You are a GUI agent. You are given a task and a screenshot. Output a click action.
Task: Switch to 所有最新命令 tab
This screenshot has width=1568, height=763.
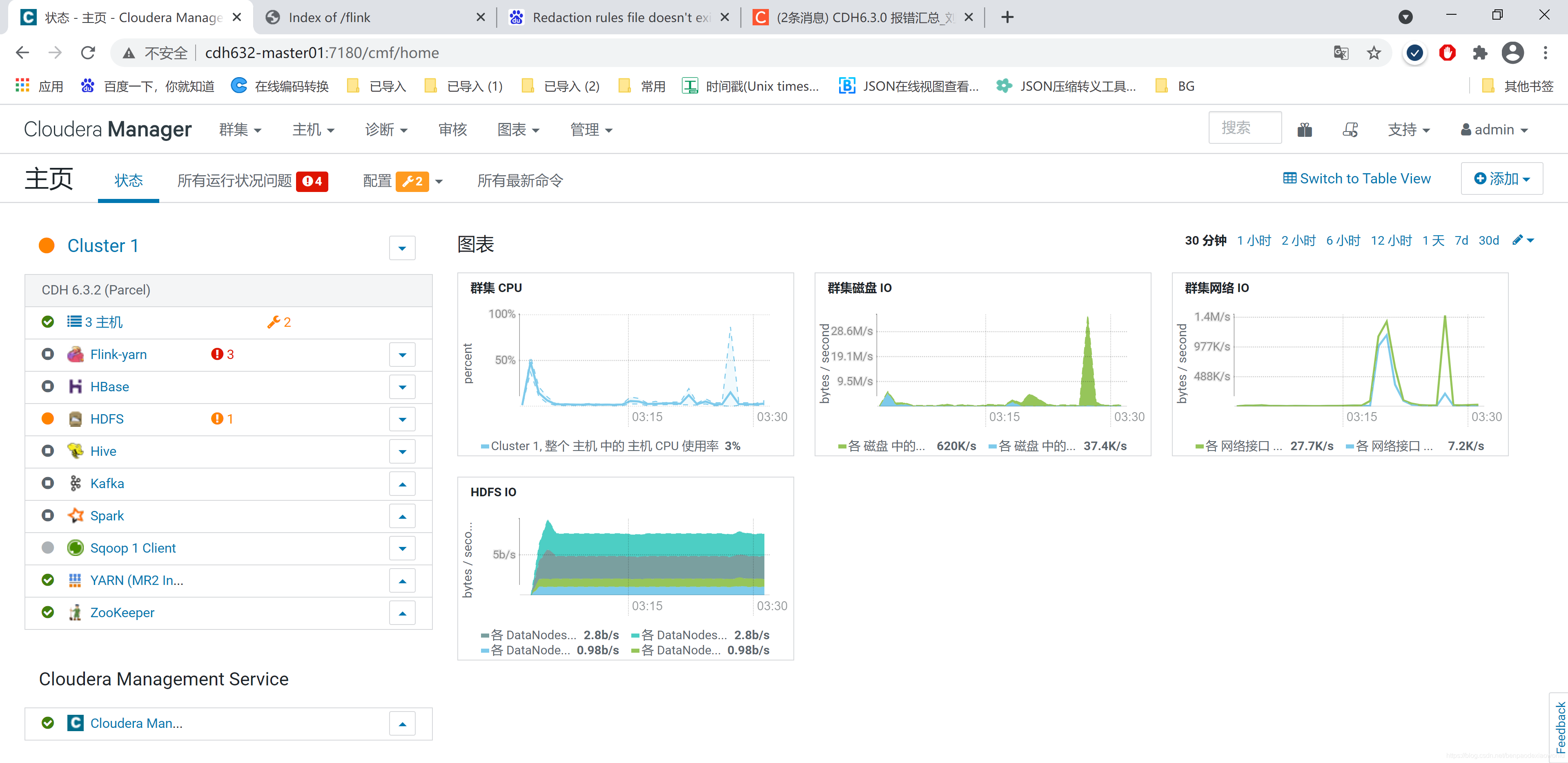tap(521, 181)
